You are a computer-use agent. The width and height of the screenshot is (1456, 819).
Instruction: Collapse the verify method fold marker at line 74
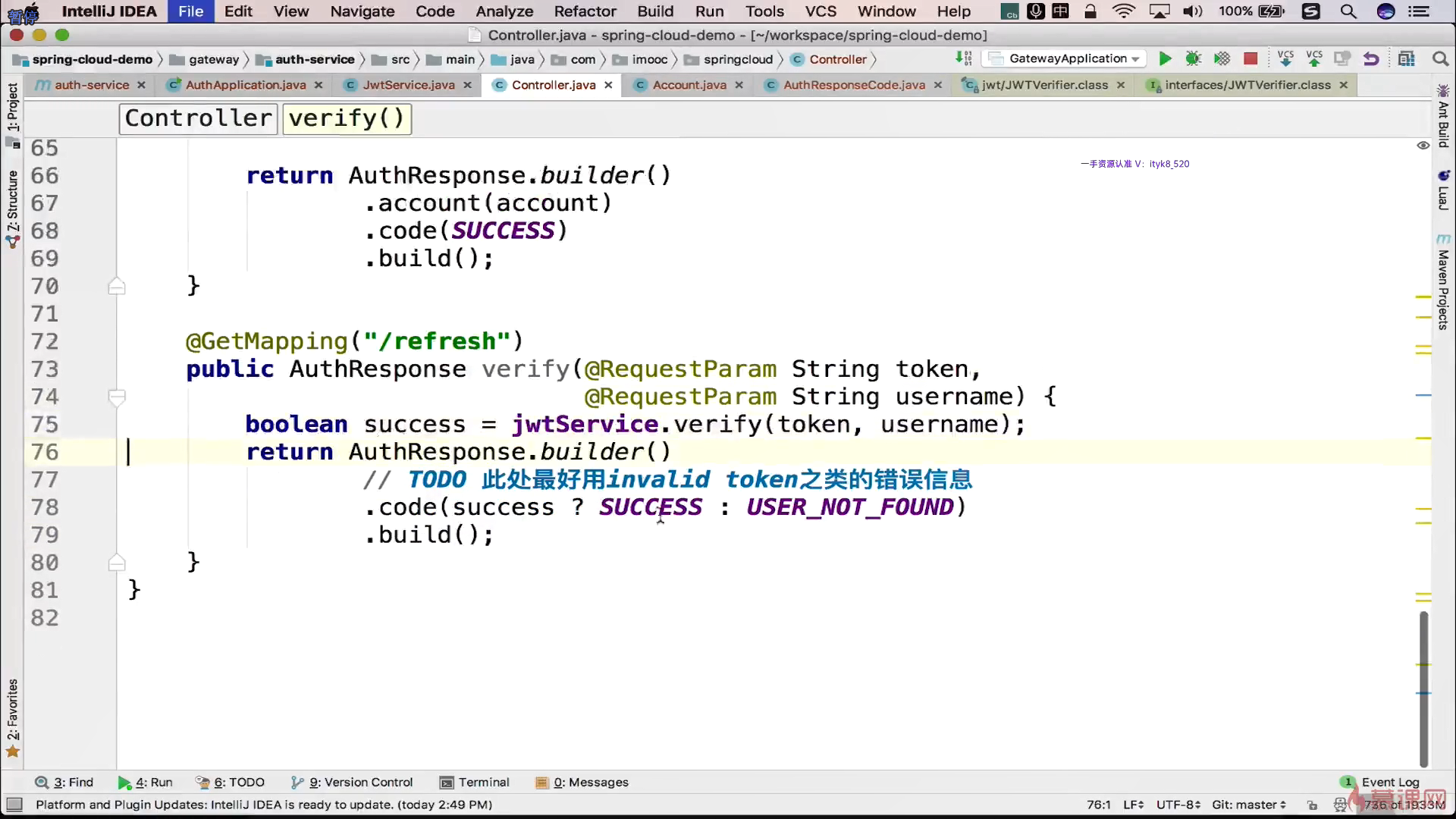pos(117,397)
